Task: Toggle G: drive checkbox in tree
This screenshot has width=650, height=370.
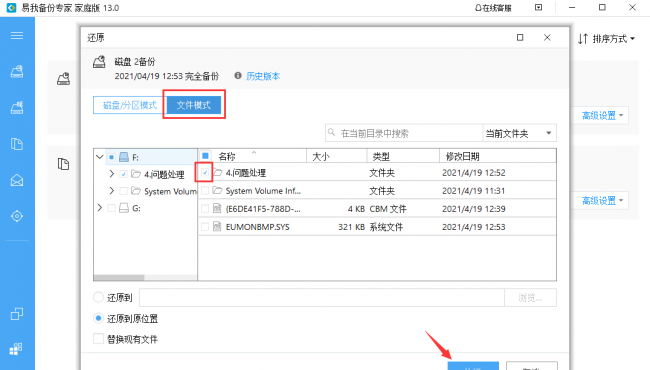Action: pos(111,208)
